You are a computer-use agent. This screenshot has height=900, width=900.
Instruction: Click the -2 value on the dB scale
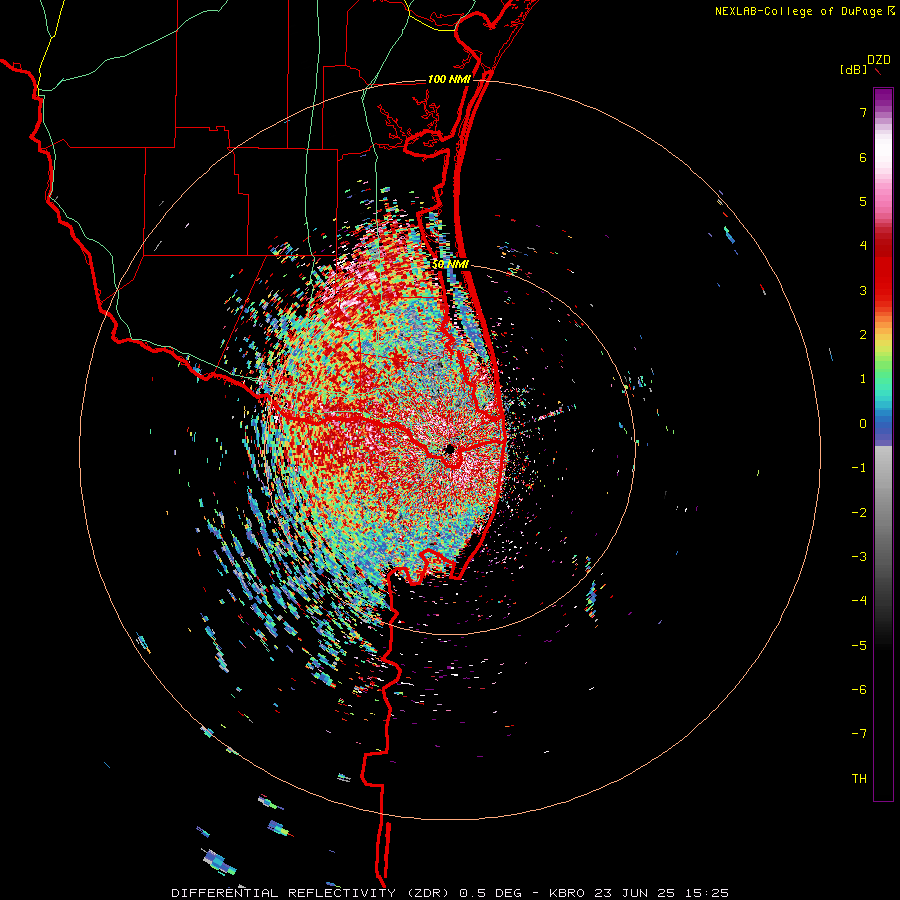pyautogui.click(x=859, y=513)
